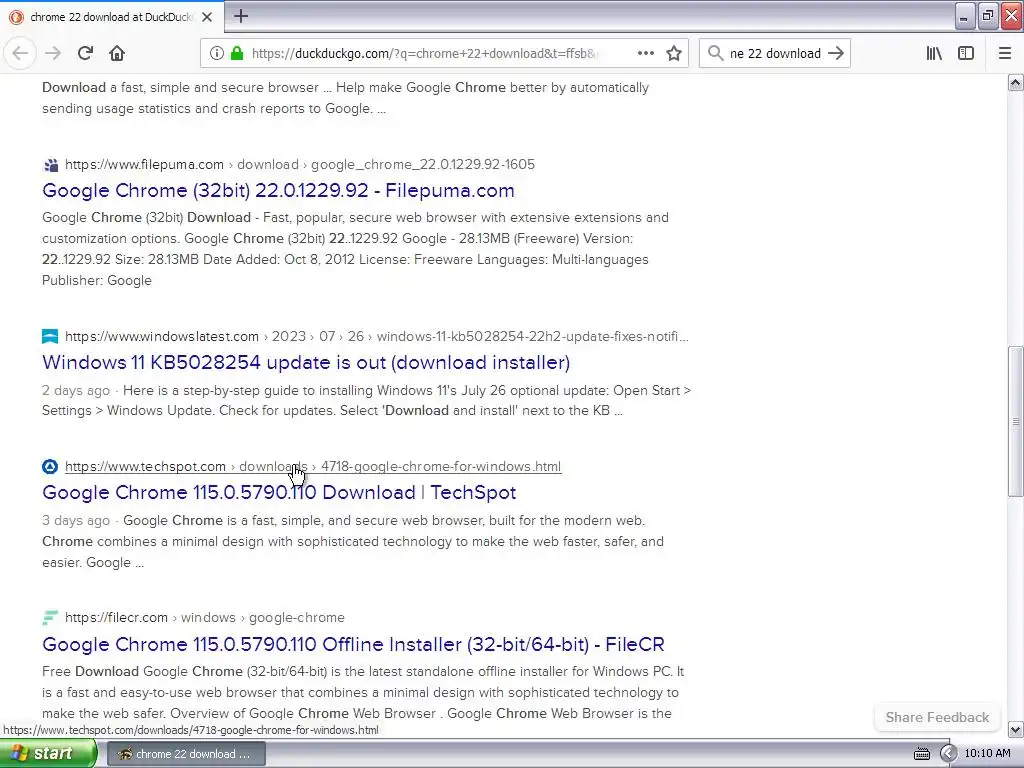Expand hidden system tray icons arrow

point(948,754)
